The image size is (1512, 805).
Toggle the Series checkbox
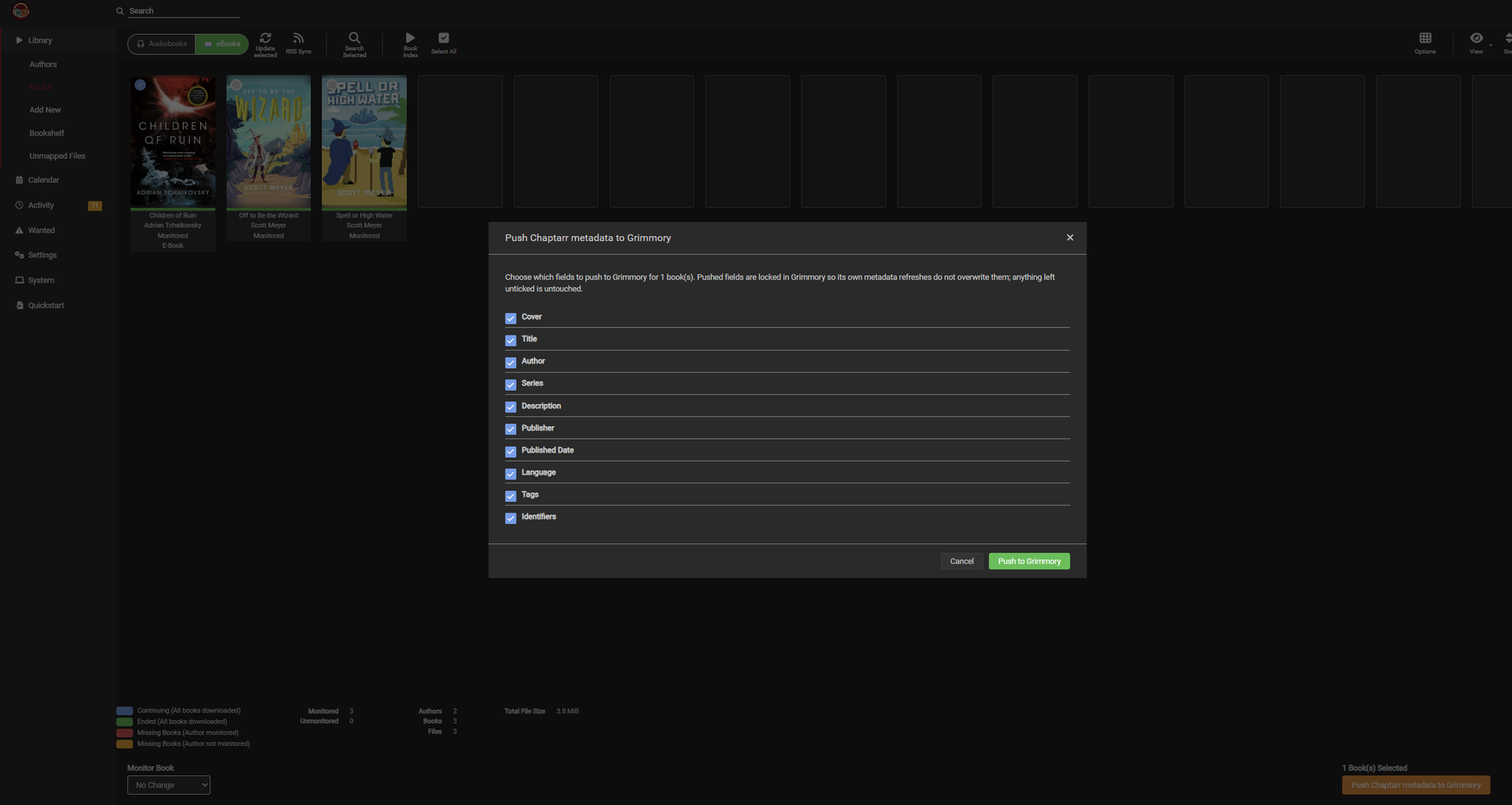pos(510,384)
